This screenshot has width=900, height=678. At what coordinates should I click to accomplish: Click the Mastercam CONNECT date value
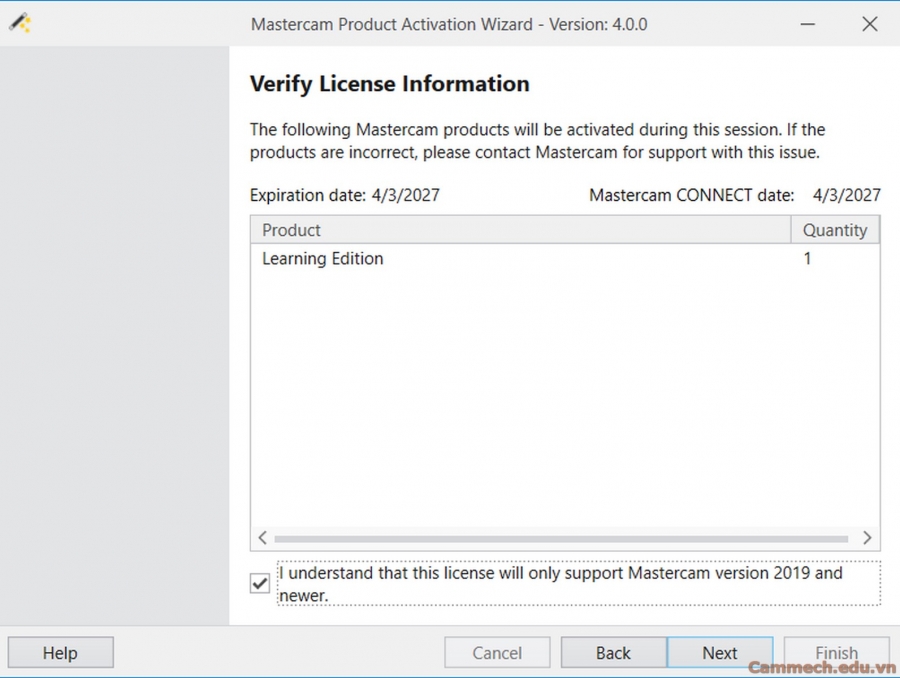[846, 195]
